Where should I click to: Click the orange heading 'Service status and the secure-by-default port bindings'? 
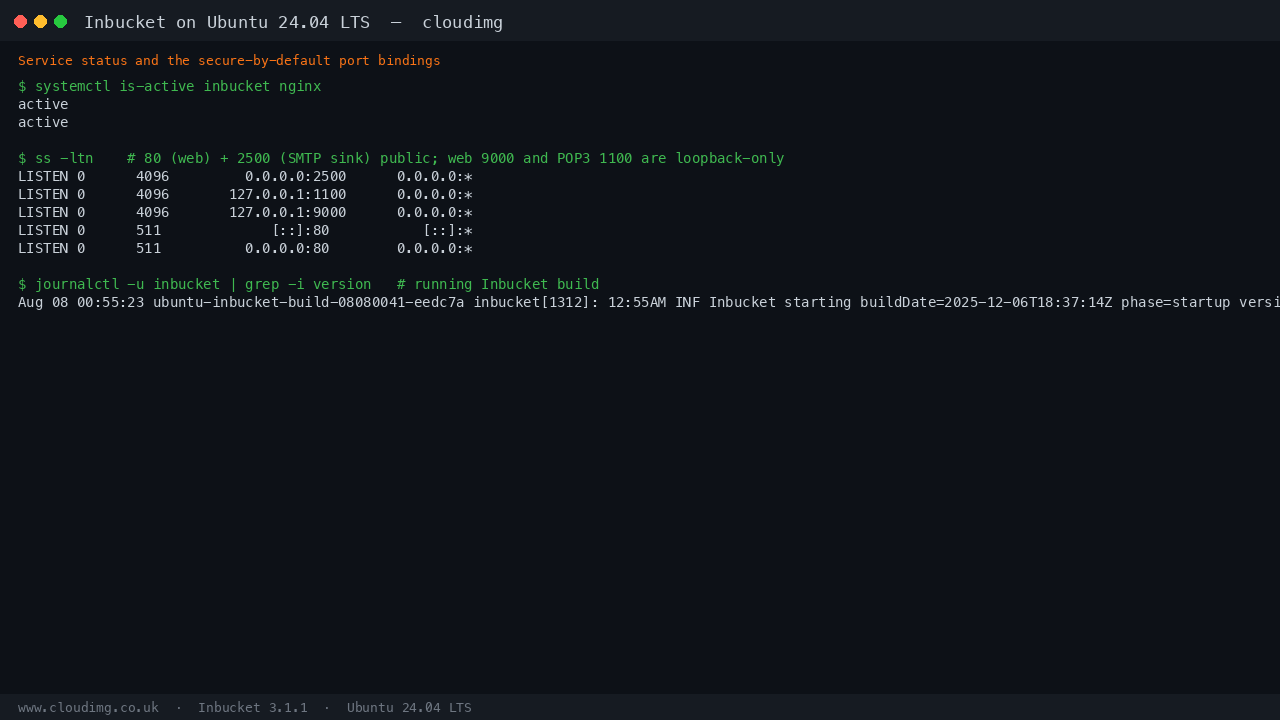pos(229,61)
